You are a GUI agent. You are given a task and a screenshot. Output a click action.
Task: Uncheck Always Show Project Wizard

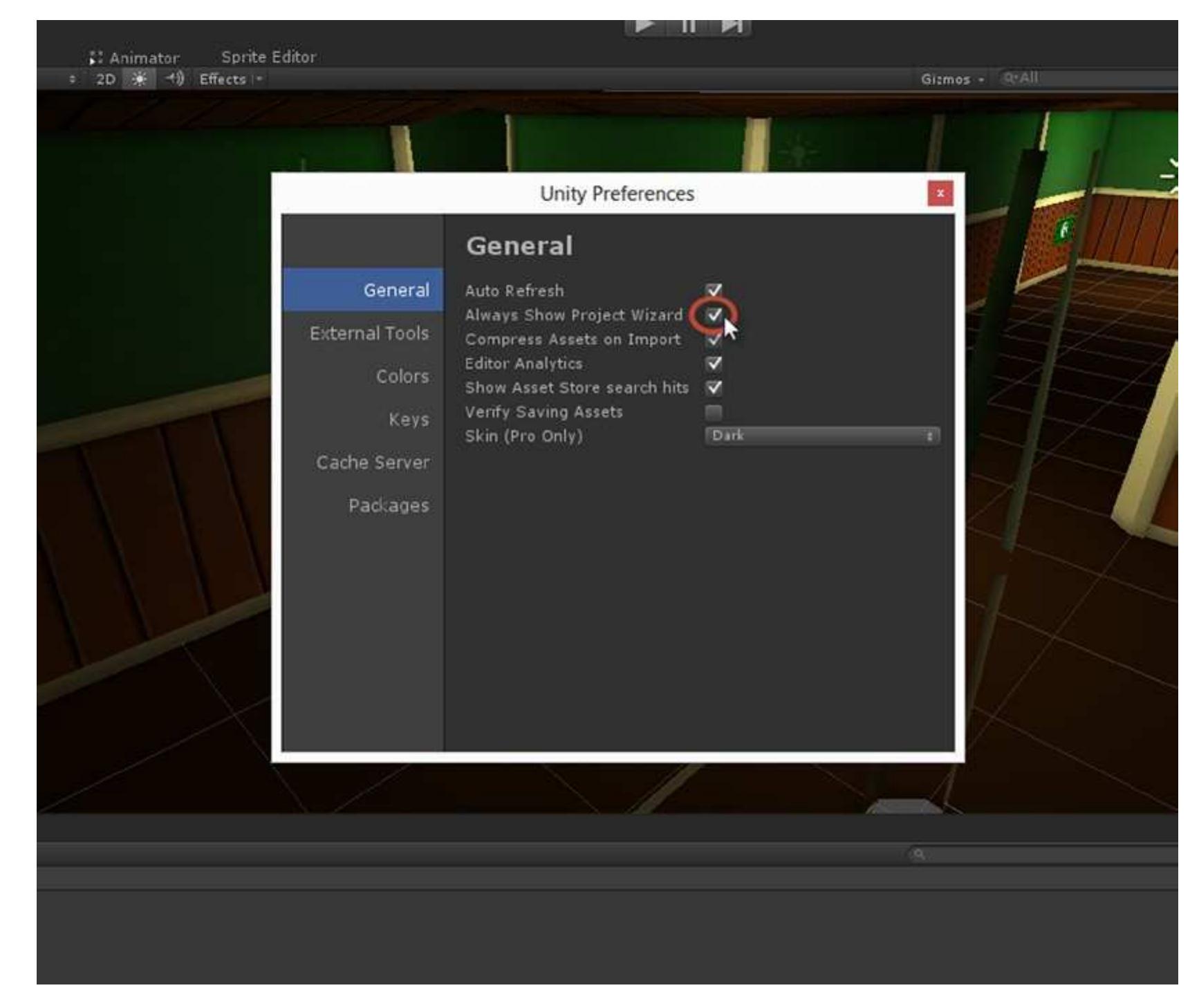(713, 315)
